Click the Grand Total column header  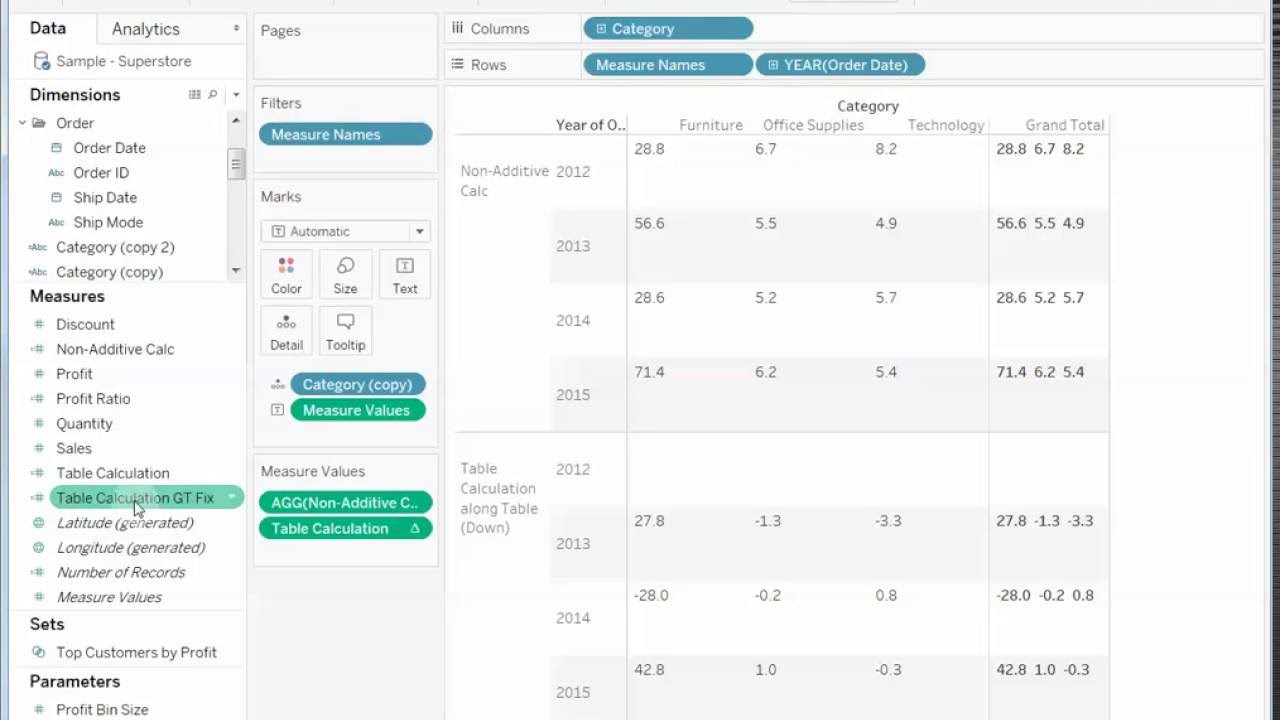[x=1064, y=125]
